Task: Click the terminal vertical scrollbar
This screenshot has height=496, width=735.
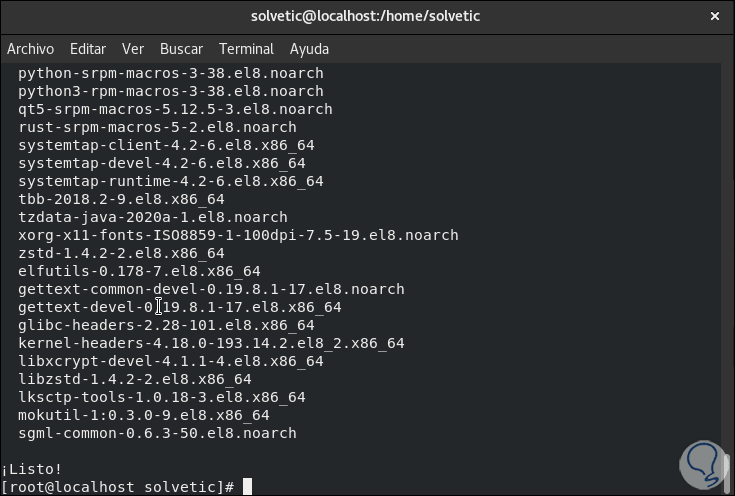Action: (x=727, y=270)
